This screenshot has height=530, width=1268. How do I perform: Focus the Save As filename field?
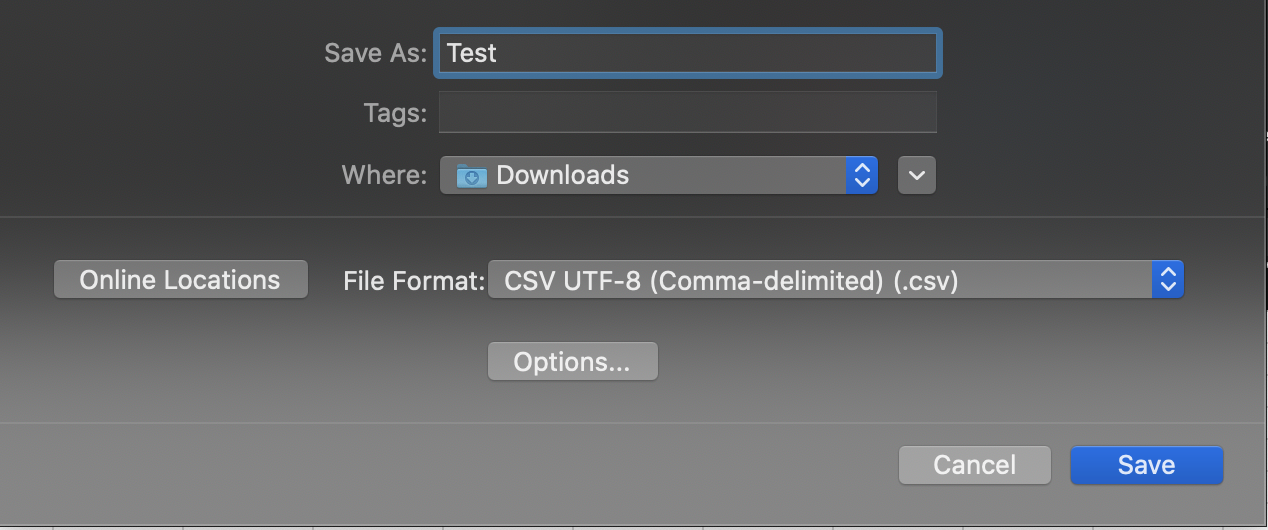pyautogui.click(x=688, y=53)
